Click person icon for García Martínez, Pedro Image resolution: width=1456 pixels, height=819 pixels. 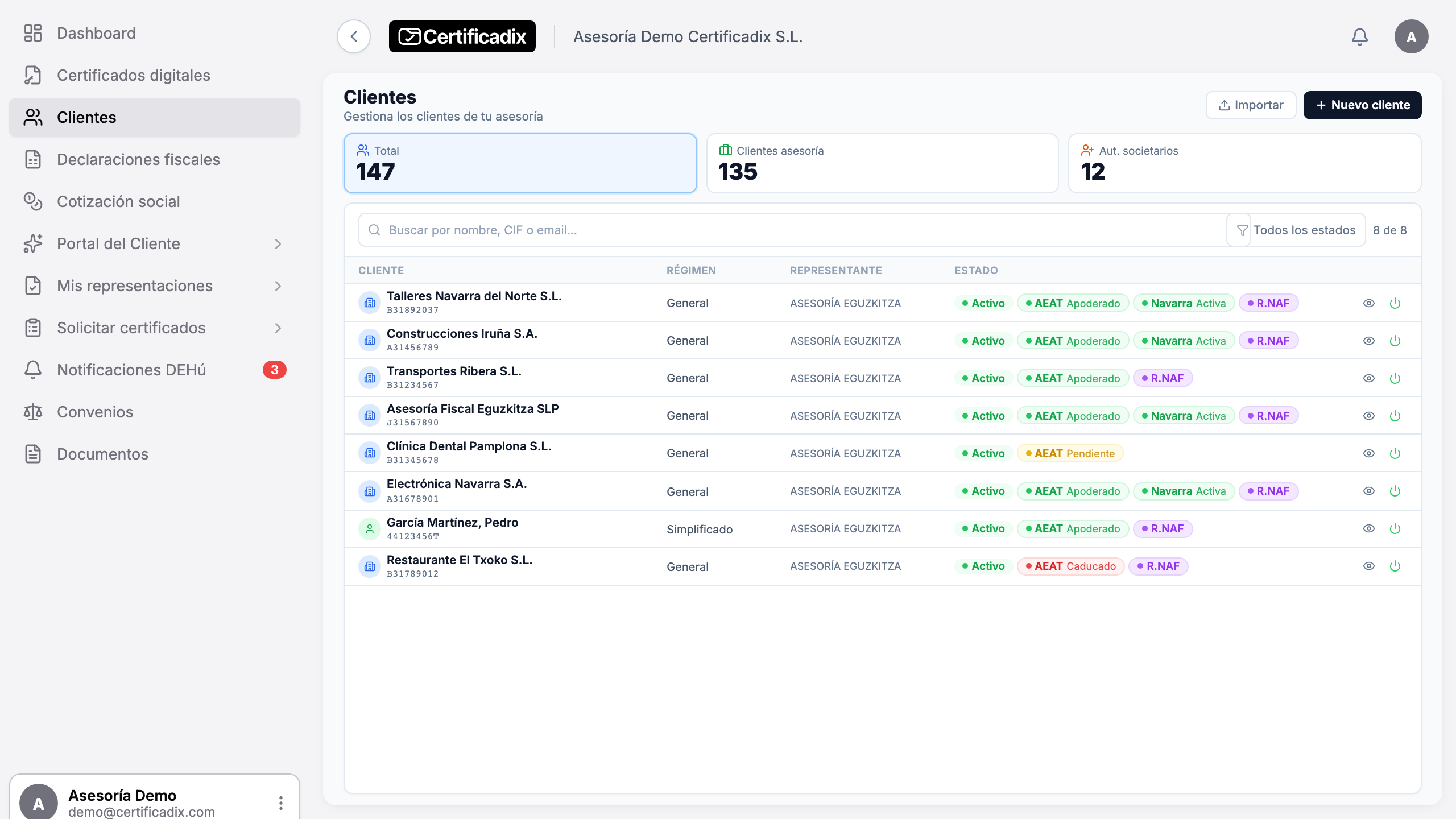[370, 529]
